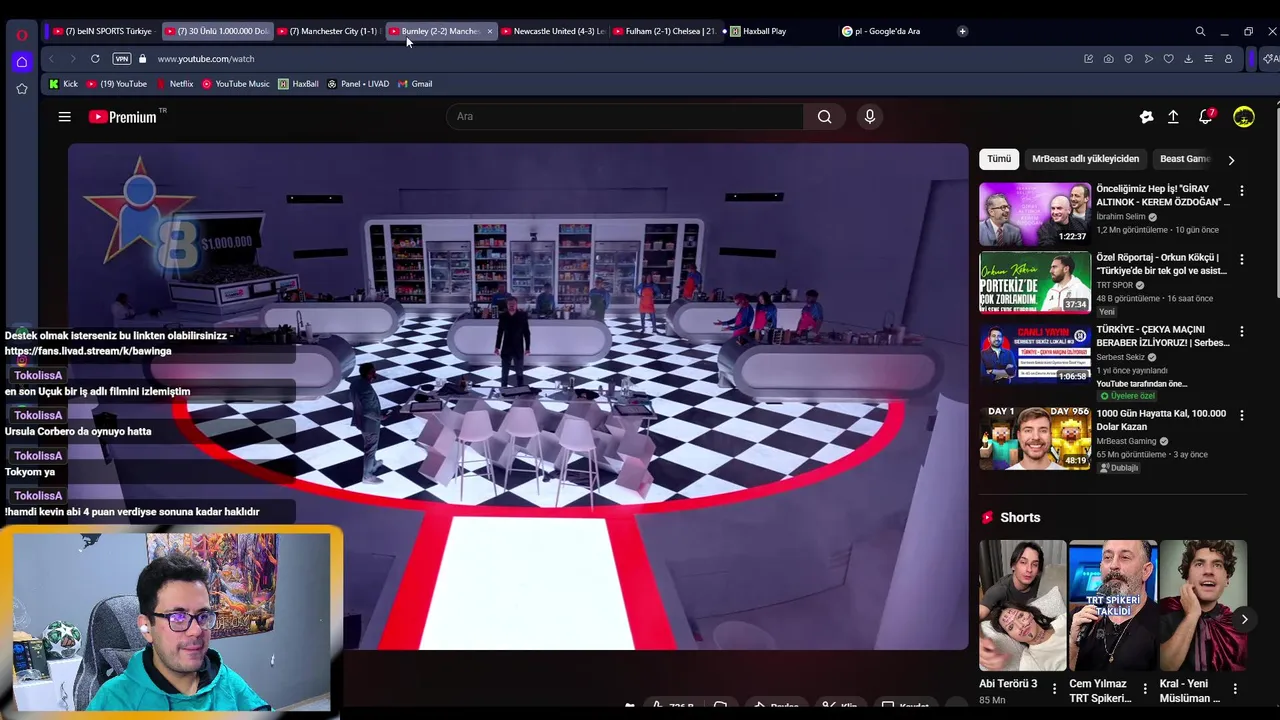Show more Shorts with next arrow

(x=1244, y=619)
